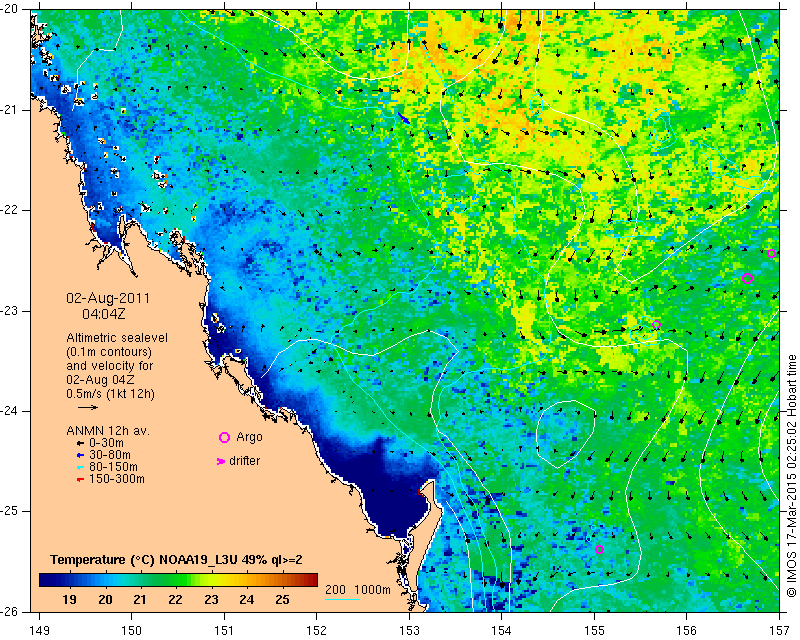Click the 149 longitude axis label
800x640 pixels.
click(40, 631)
